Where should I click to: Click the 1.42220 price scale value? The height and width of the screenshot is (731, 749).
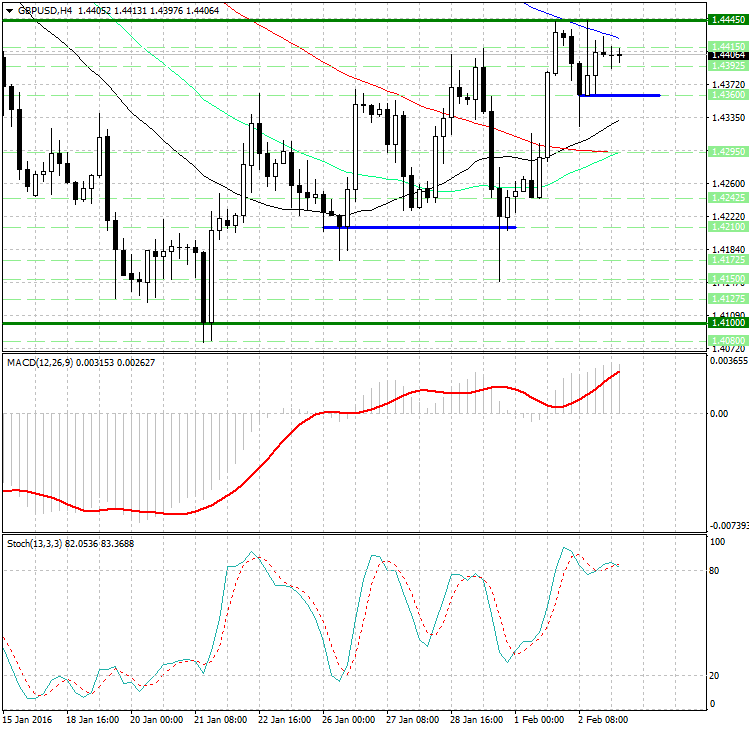coord(728,217)
